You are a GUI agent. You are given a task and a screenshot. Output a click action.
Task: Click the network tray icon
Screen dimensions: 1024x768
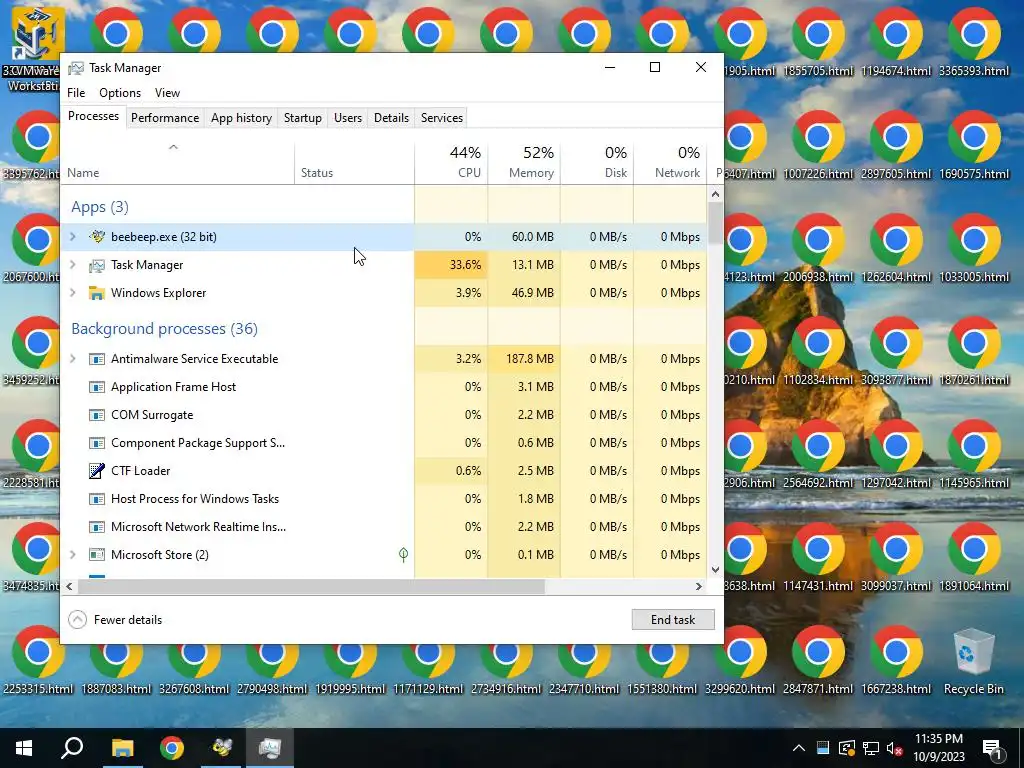(x=871, y=748)
